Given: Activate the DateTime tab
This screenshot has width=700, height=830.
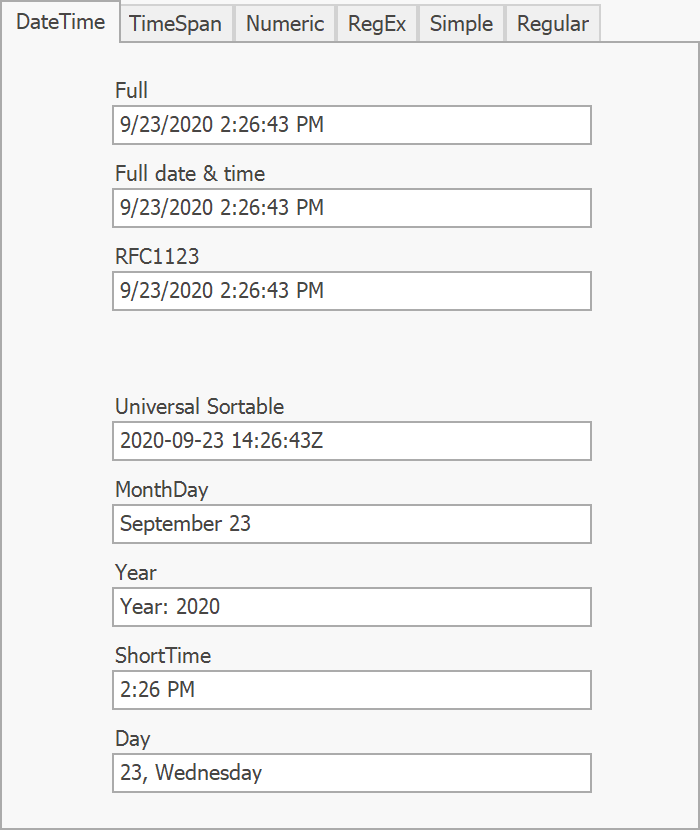Looking at the screenshot, I should click(x=61, y=23).
